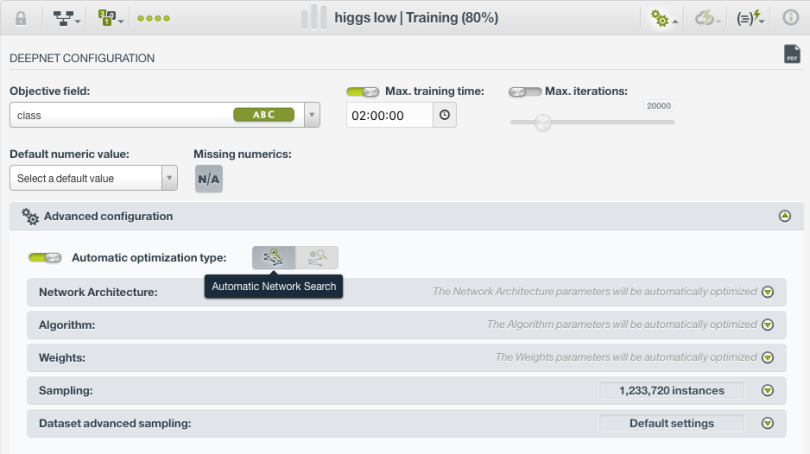This screenshot has width=810, height=454.
Task: Click the lock privacy icon
Action: [21, 18]
